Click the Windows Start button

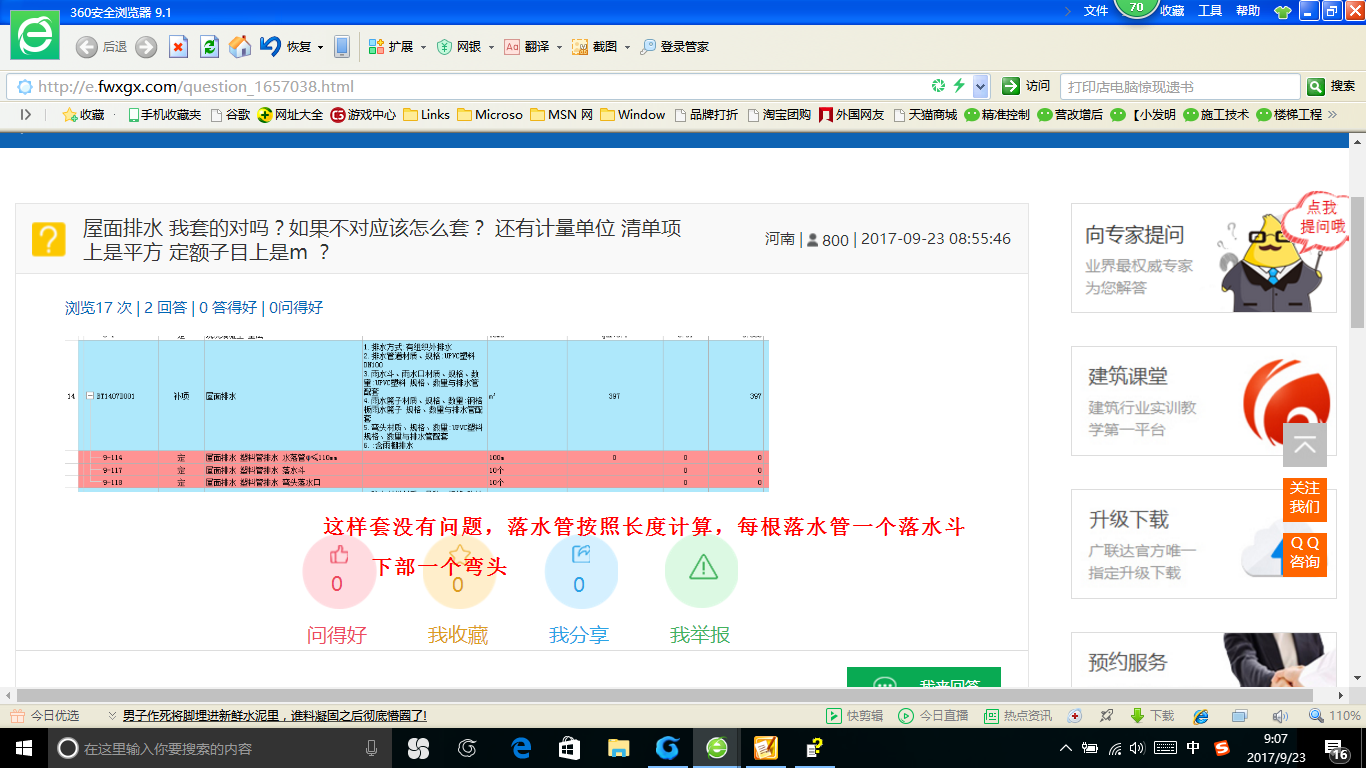[23, 748]
